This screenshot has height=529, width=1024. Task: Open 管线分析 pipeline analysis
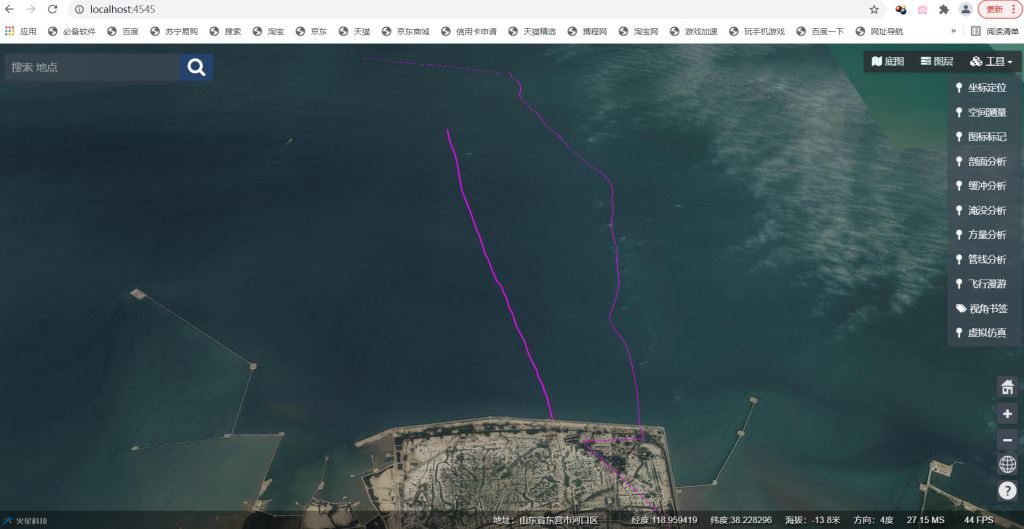click(981, 259)
